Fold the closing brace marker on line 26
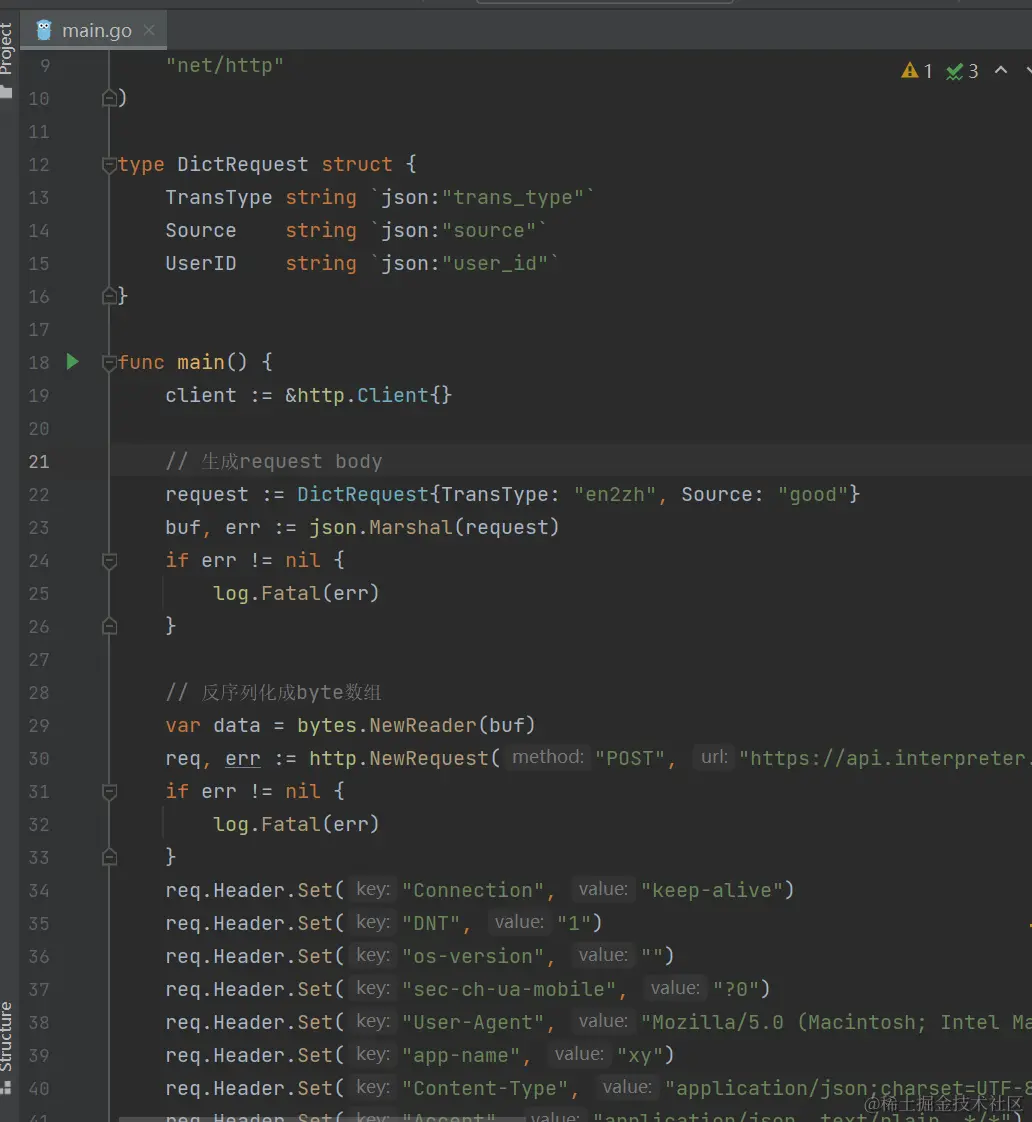1032x1122 pixels. tap(109, 626)
